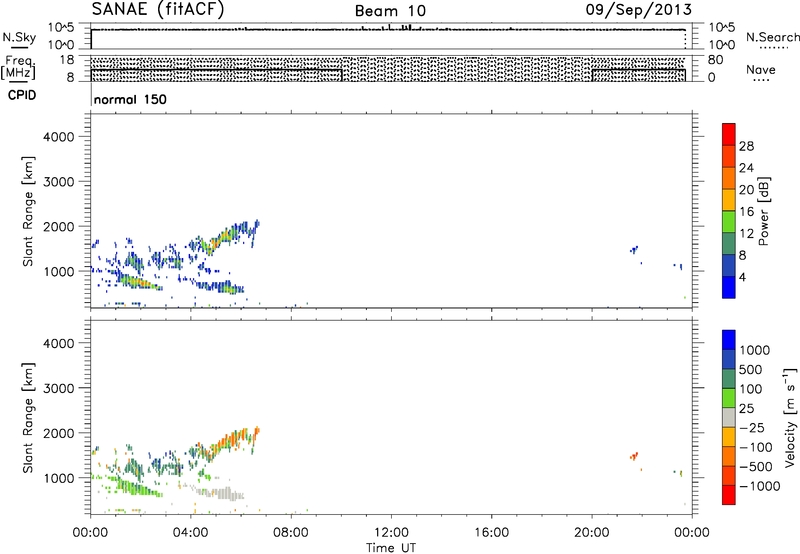This screenshot has width=800, height=554.
Task: Click "Slant Range [km]" label of power panel
Action: 28,211
